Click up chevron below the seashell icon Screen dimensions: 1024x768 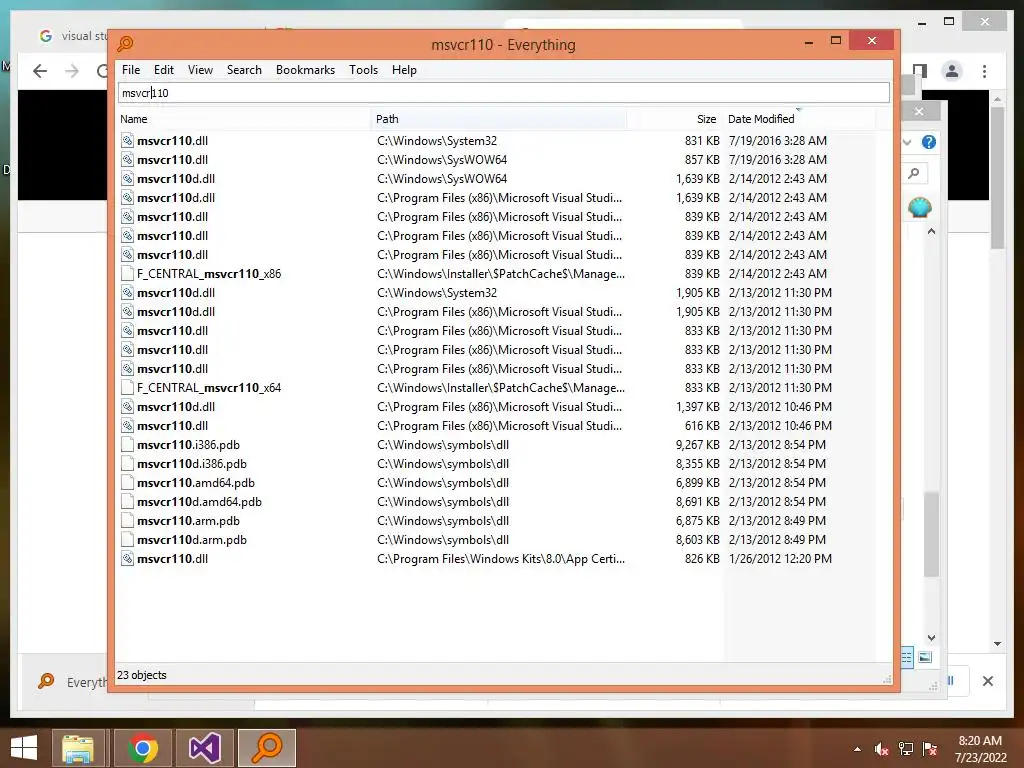(931, 231)
